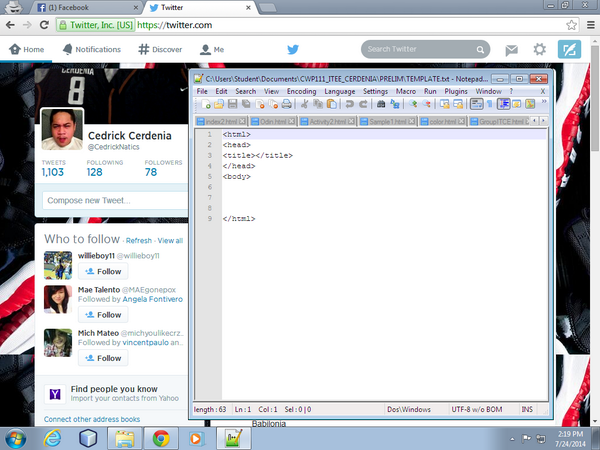Expand the hidden Notepad++ toolbar icons chevron
This screenshot has width=600, height=450.
coord(544,102)
